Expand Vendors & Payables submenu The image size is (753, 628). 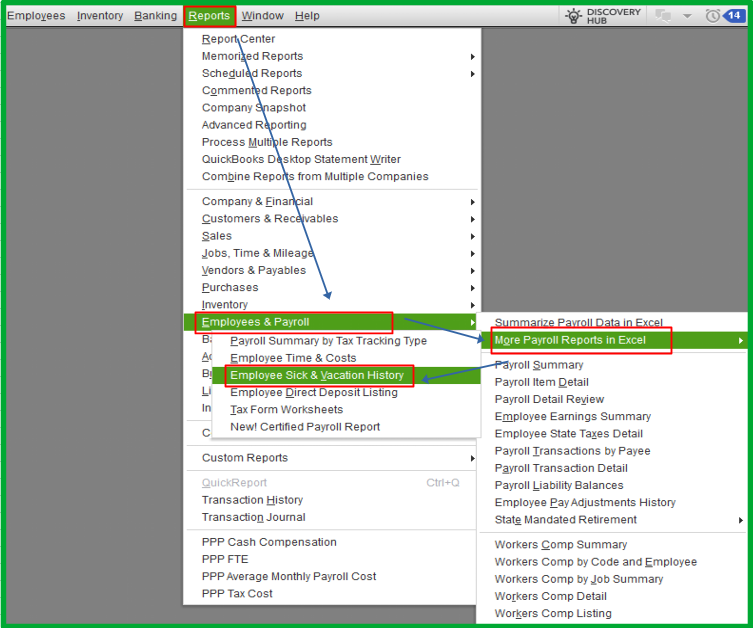click(x=332, y=271)
